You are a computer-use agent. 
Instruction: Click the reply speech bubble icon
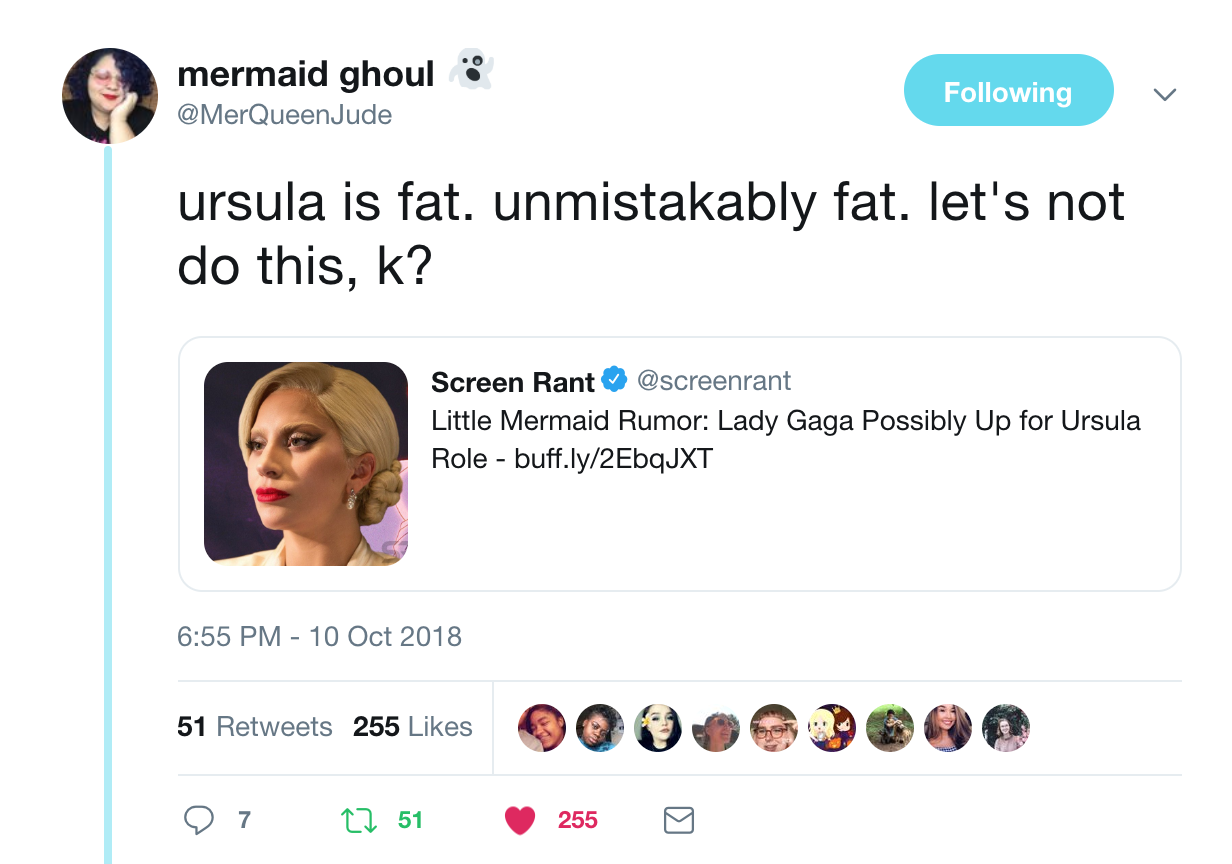(x=199, y=821)
